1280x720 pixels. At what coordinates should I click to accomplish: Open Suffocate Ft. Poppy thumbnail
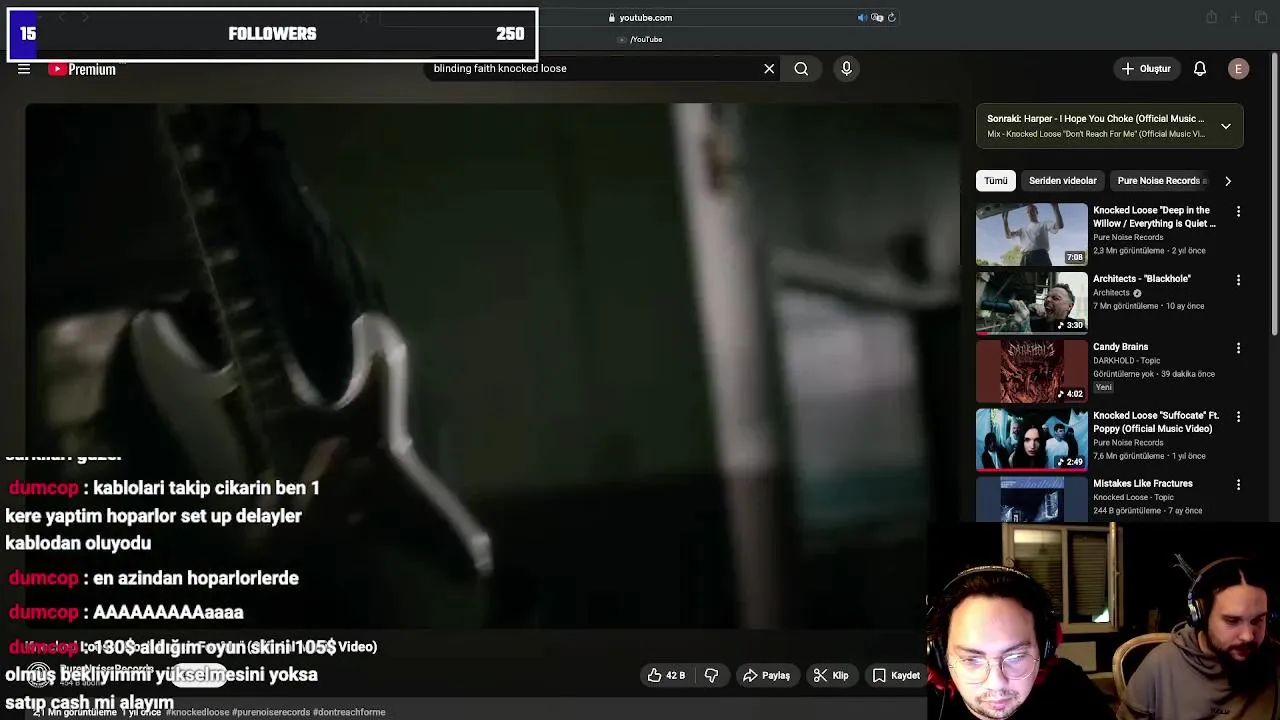coord(1031,439)
